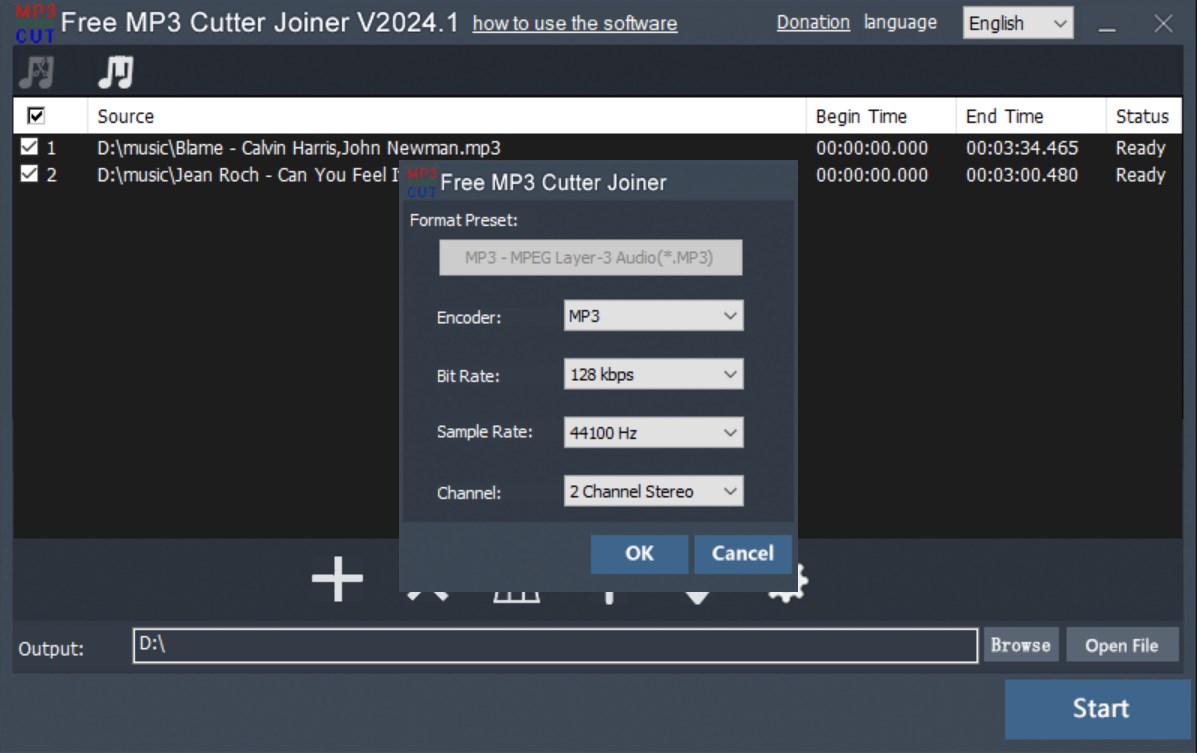
Task: Confirm format settings with OK
Action: coord(638,554)
